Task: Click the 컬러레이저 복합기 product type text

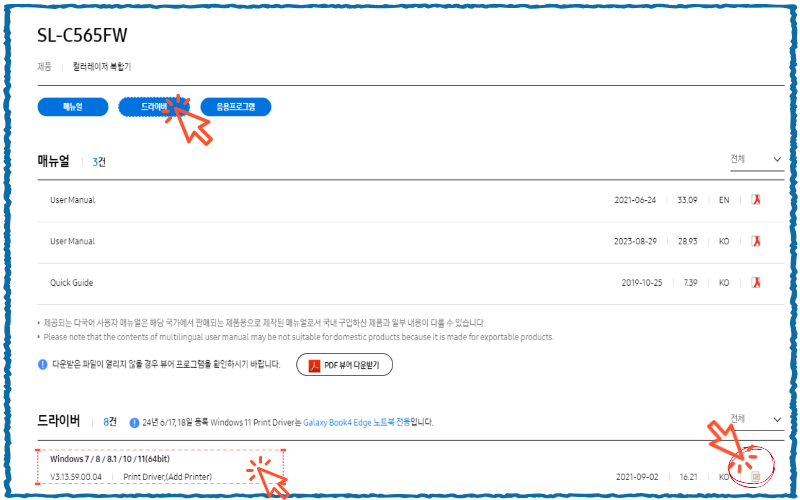Action: pyautogui.click(x=102, y=67)
